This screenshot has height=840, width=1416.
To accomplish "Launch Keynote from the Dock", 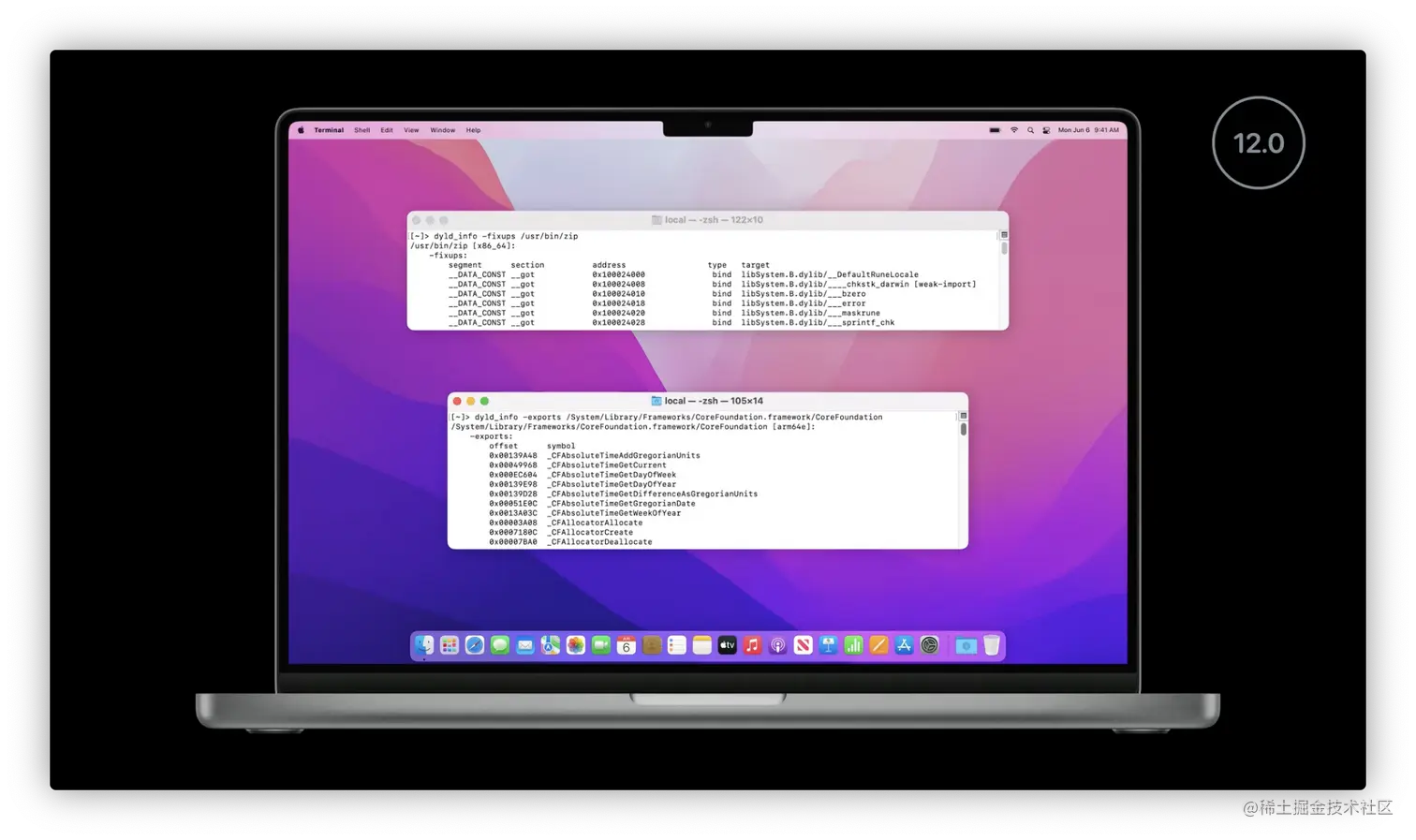I will click(x=829, y=645).
